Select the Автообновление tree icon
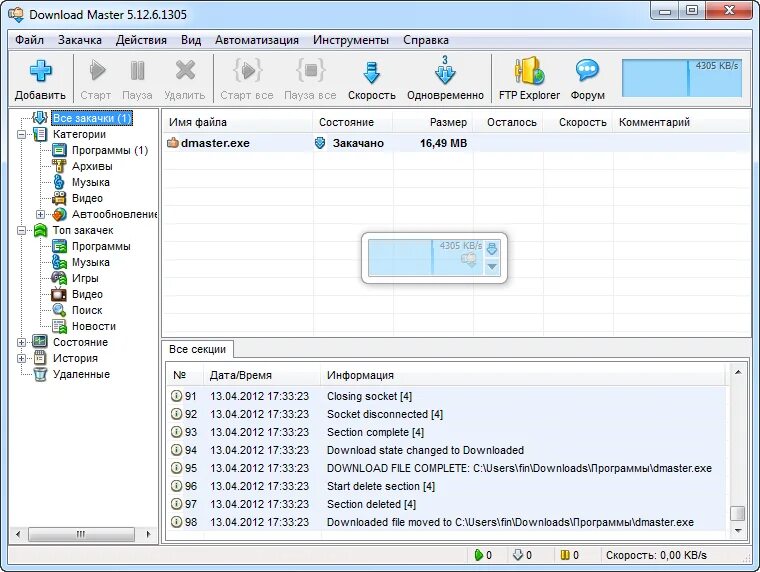Image resolution: width=760 pixels, height=572 pixels. pyautogui.click(x=59, y=214)
